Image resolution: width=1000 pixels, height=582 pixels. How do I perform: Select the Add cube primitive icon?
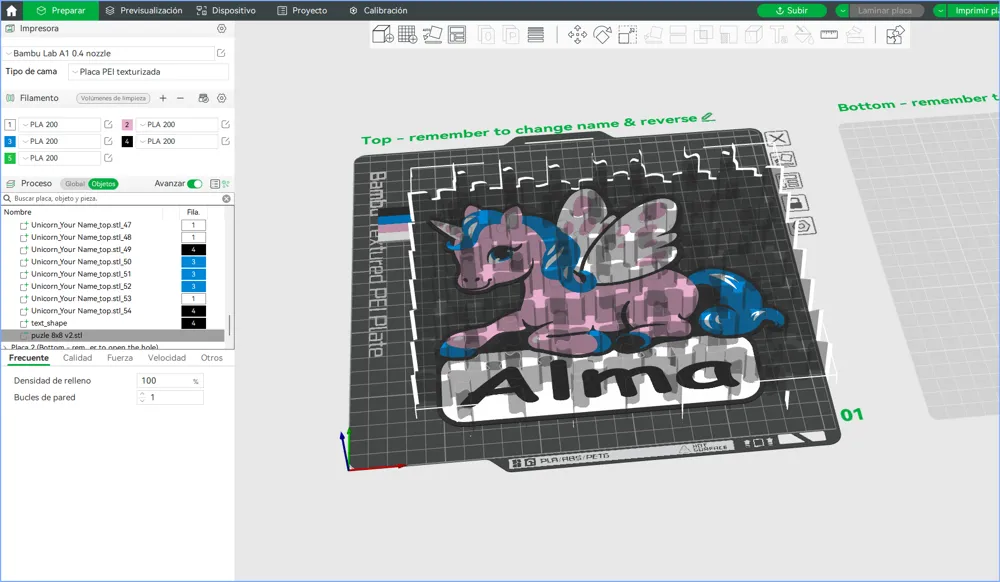(x=382, y=34)
